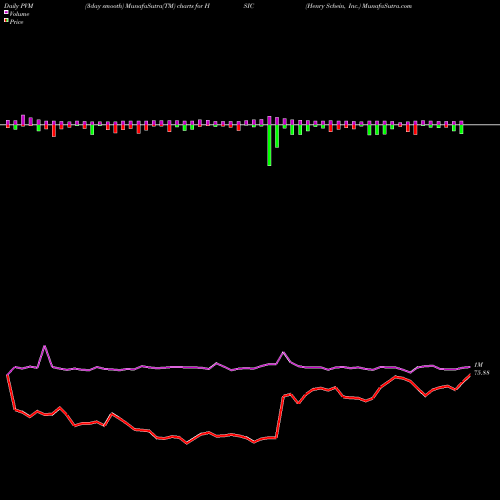This screenshot has height=500, width=500.
Task: Click the Volume legend color swatch
Action: click(x=6, y=13)
